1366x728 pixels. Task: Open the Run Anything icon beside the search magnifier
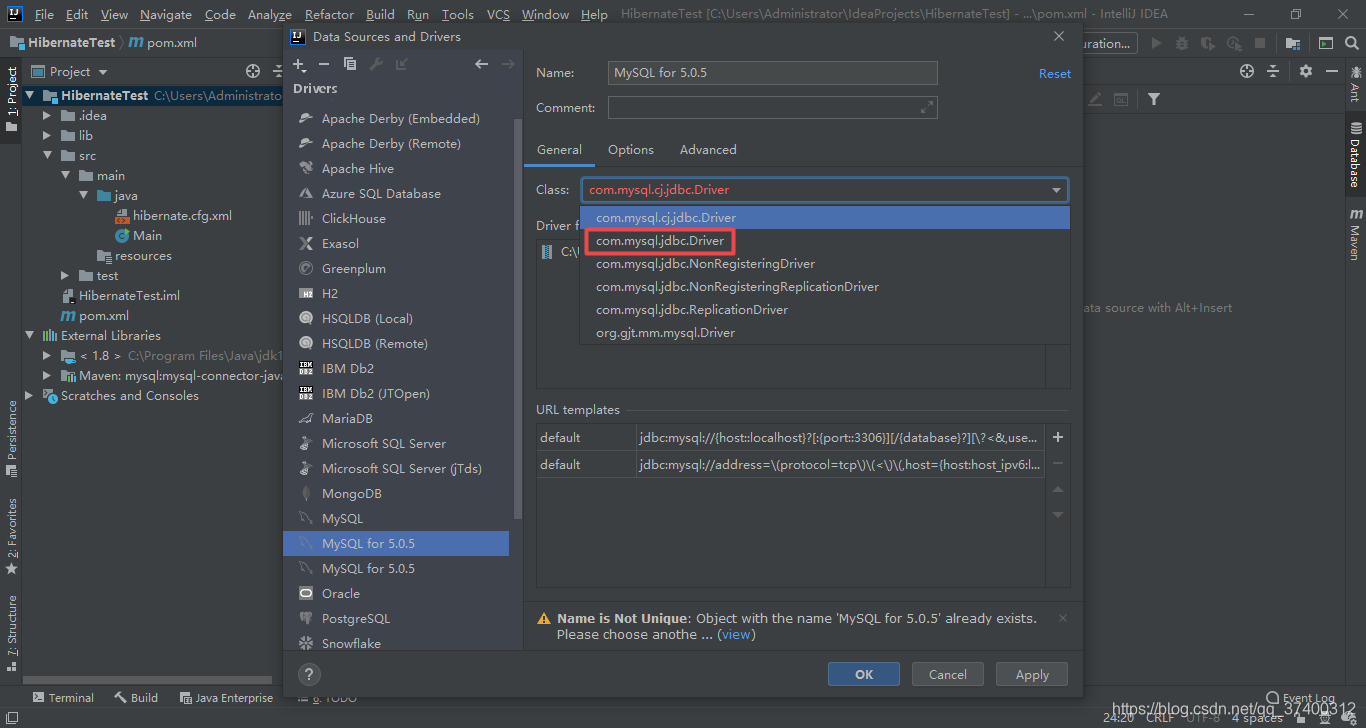1326,43
